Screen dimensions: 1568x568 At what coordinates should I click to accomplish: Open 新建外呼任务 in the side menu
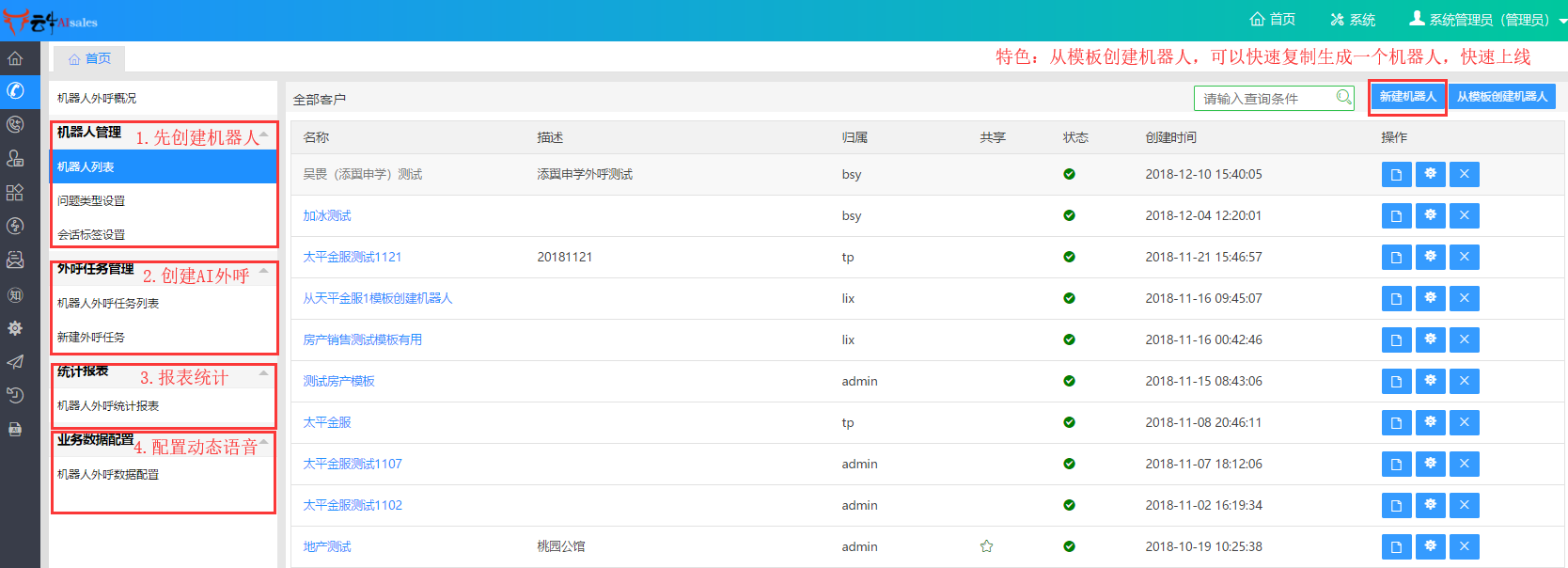pos(91,337)
